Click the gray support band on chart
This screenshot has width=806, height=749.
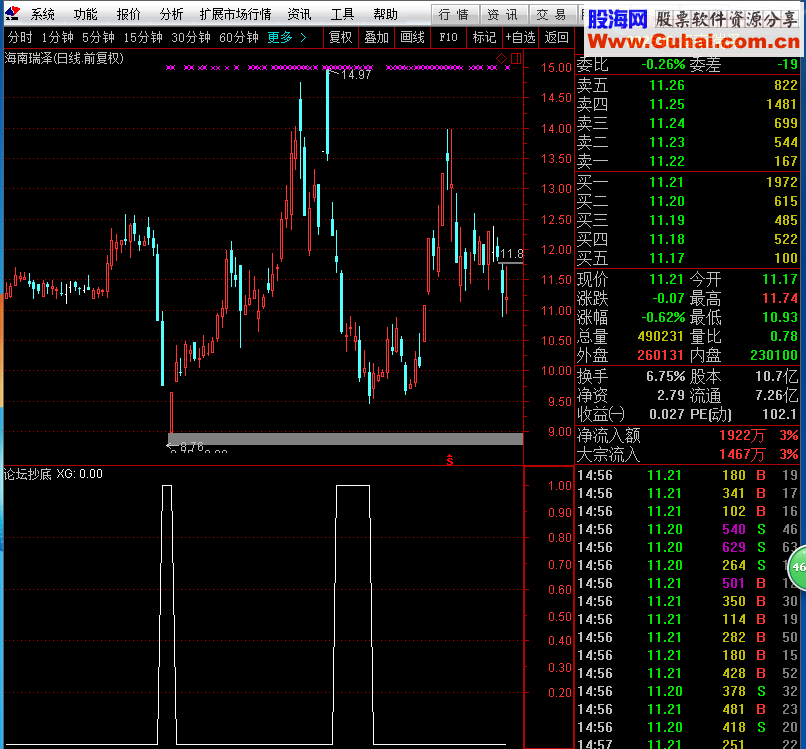(x=345, y=439)
